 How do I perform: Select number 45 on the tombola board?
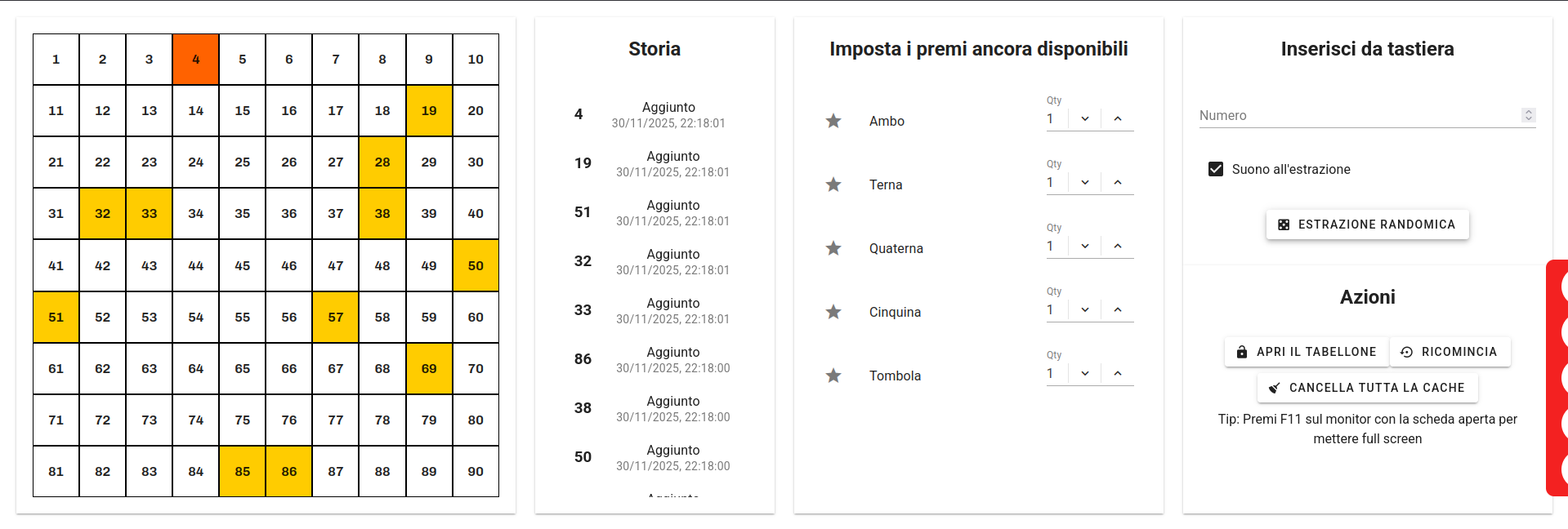tap(243, 265)
